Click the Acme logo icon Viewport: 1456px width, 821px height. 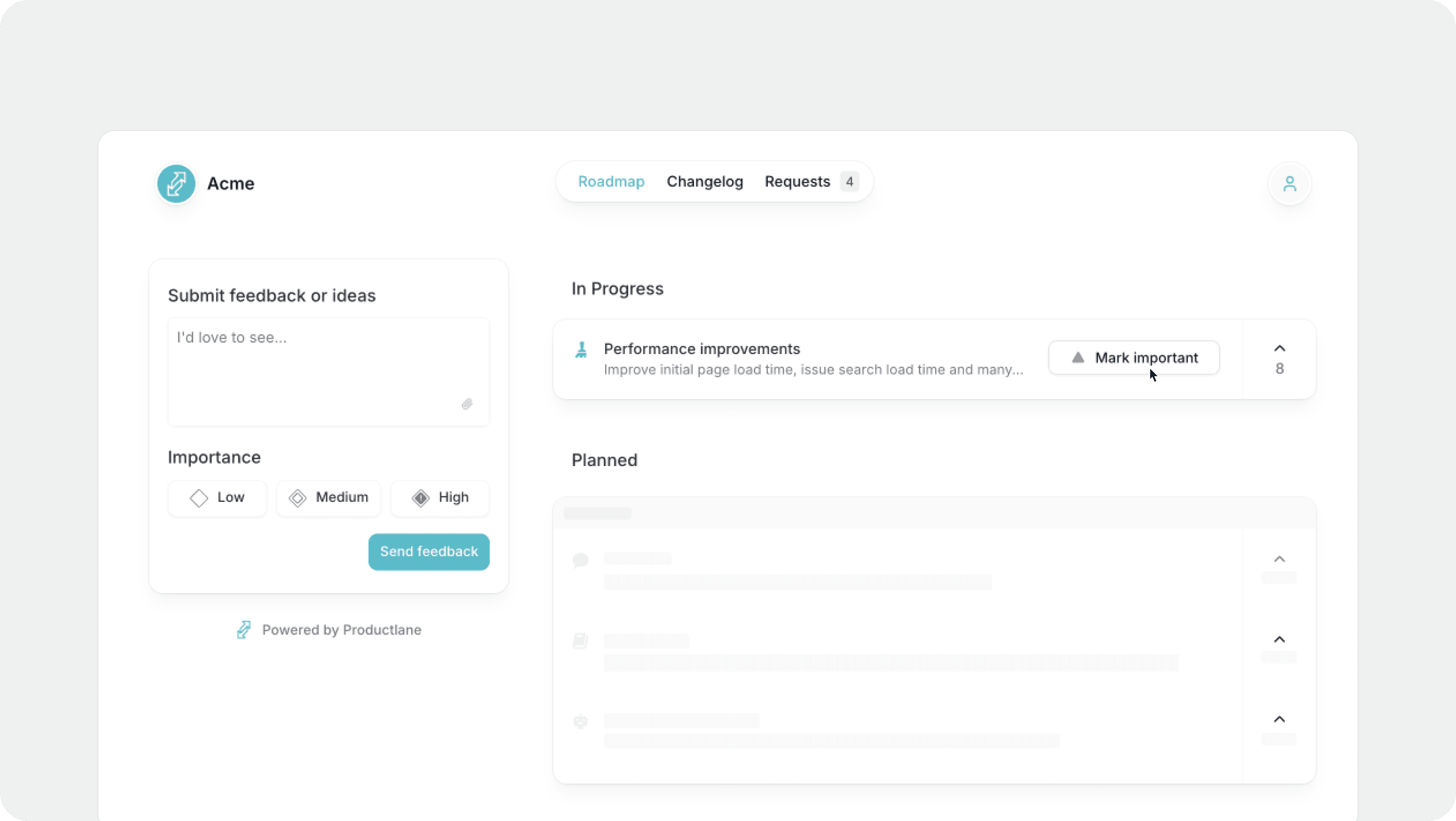[176, 184]
